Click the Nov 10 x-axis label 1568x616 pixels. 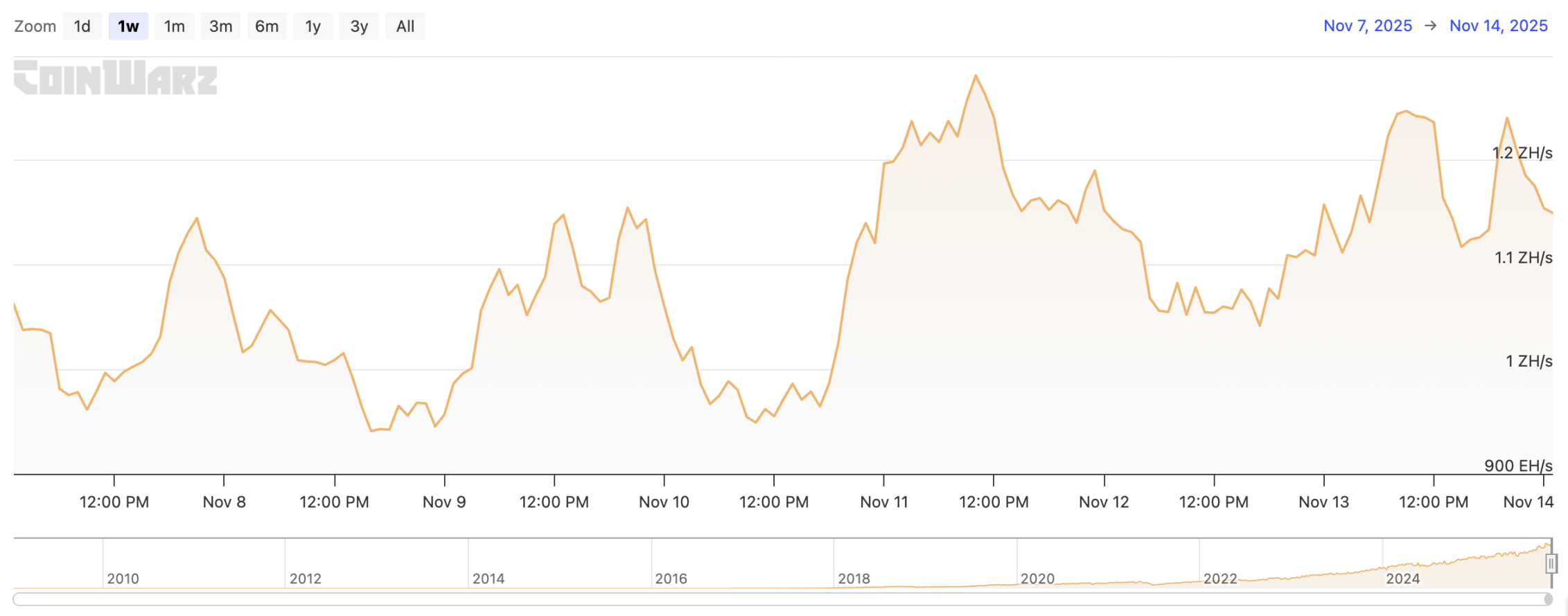coord(664,502)
